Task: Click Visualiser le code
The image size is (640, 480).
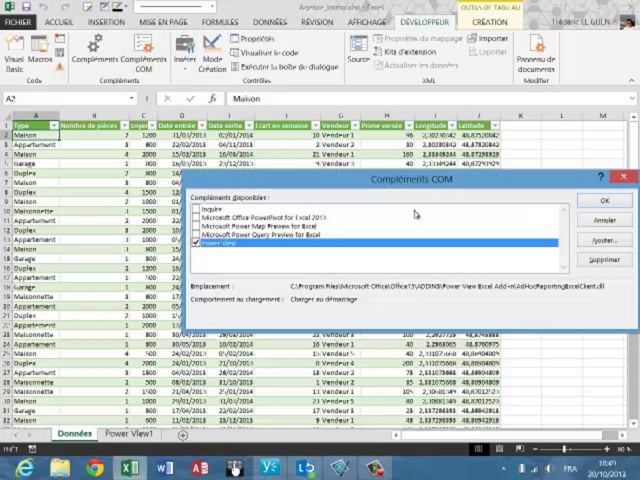Action: tap(264, 53)
